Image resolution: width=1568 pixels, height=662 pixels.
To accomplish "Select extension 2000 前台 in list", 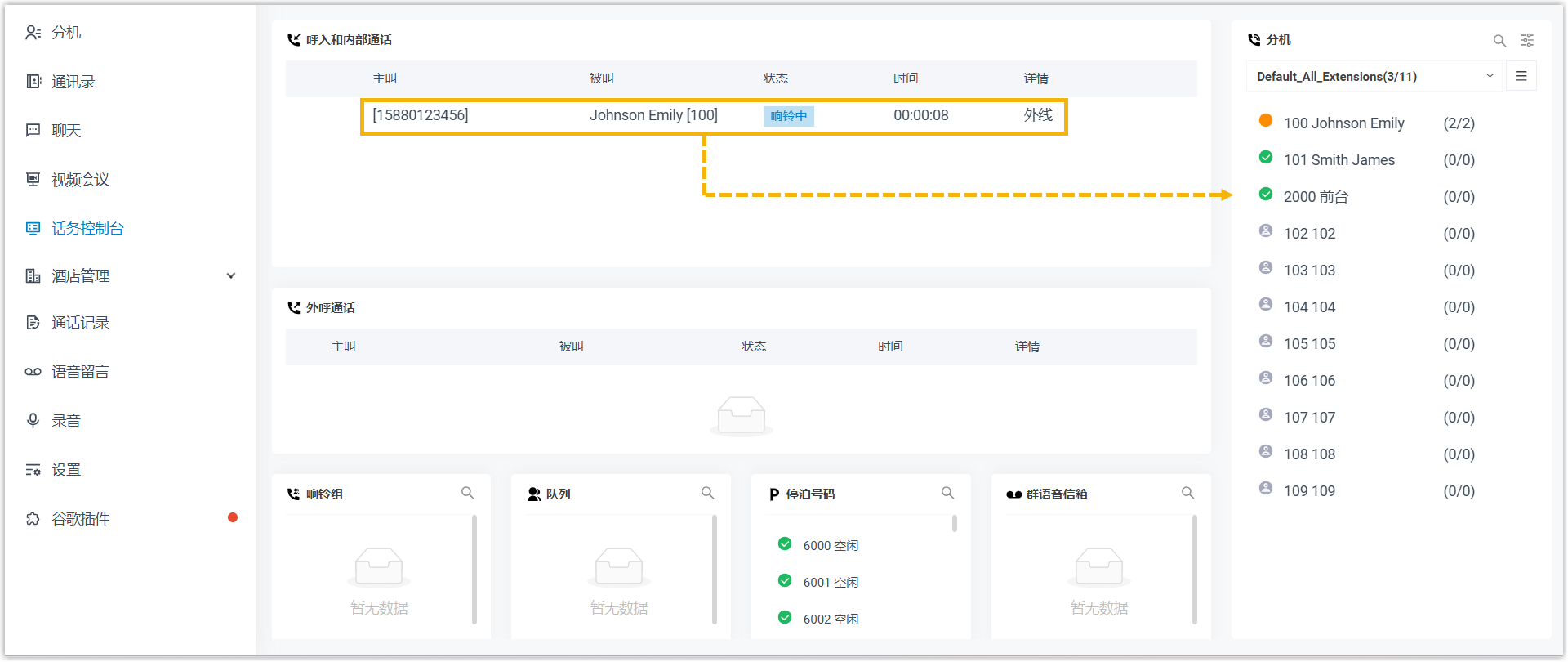I will coord(1316,197).
